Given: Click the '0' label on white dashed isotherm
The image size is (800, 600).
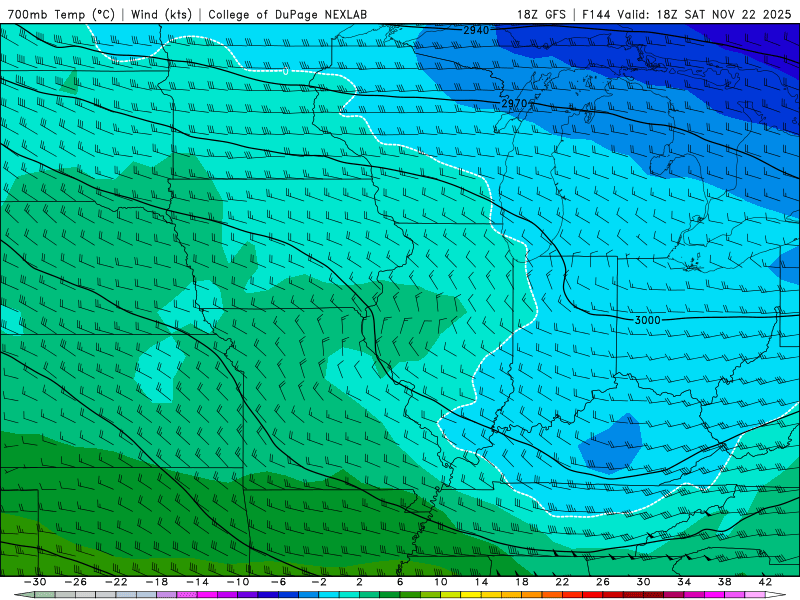Looking at the screenshot, I should pyautogui.click(x=286, y=71).
